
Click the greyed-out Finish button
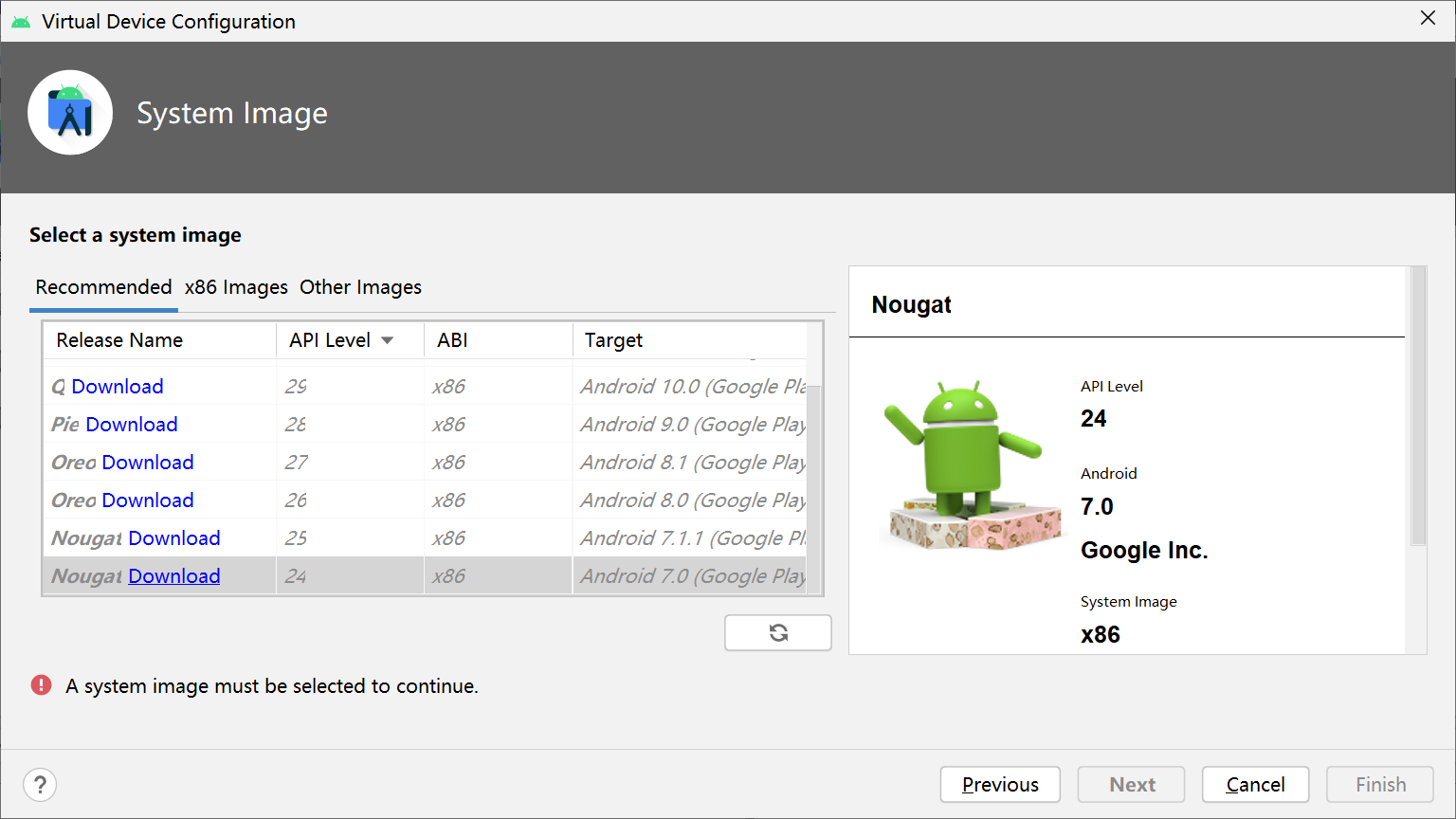coord(1380,785)
